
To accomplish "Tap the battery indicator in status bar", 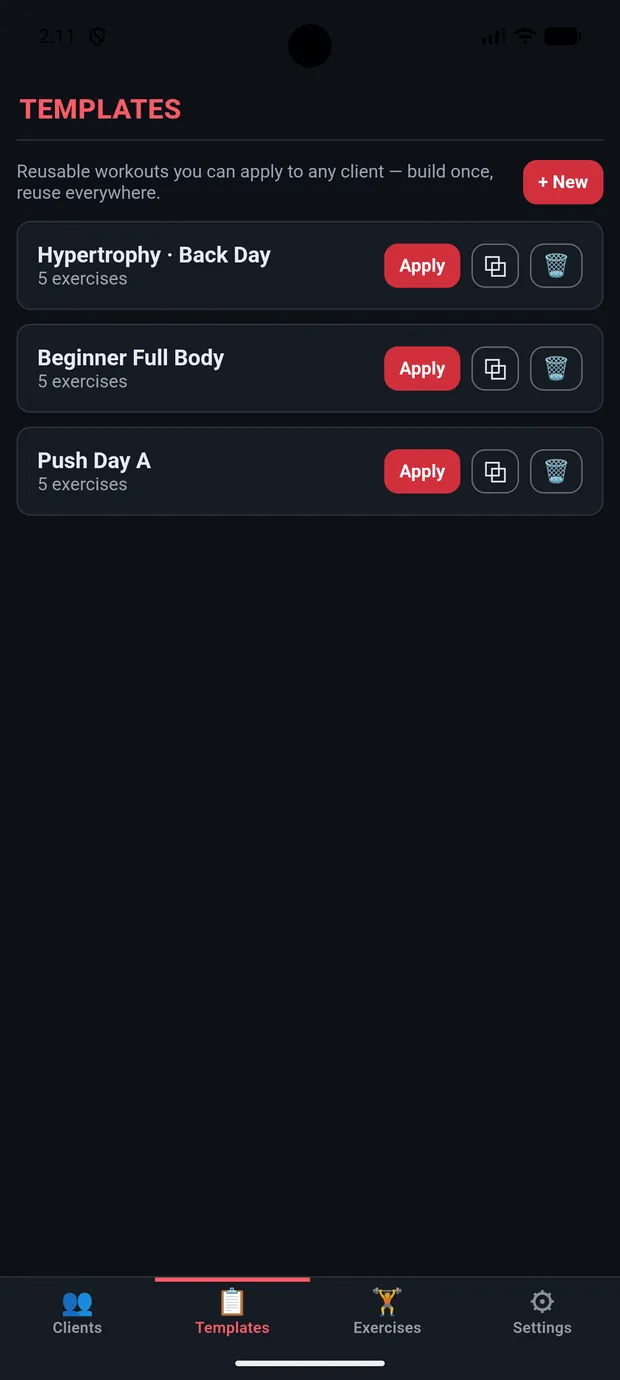I will pyautogui.click(x=563, y=37).
